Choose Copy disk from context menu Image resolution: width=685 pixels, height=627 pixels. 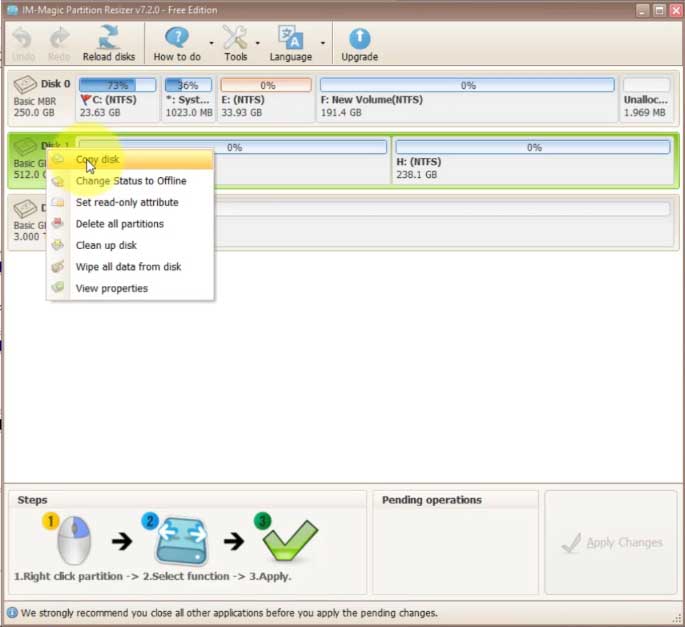click(x=130, y=159)
